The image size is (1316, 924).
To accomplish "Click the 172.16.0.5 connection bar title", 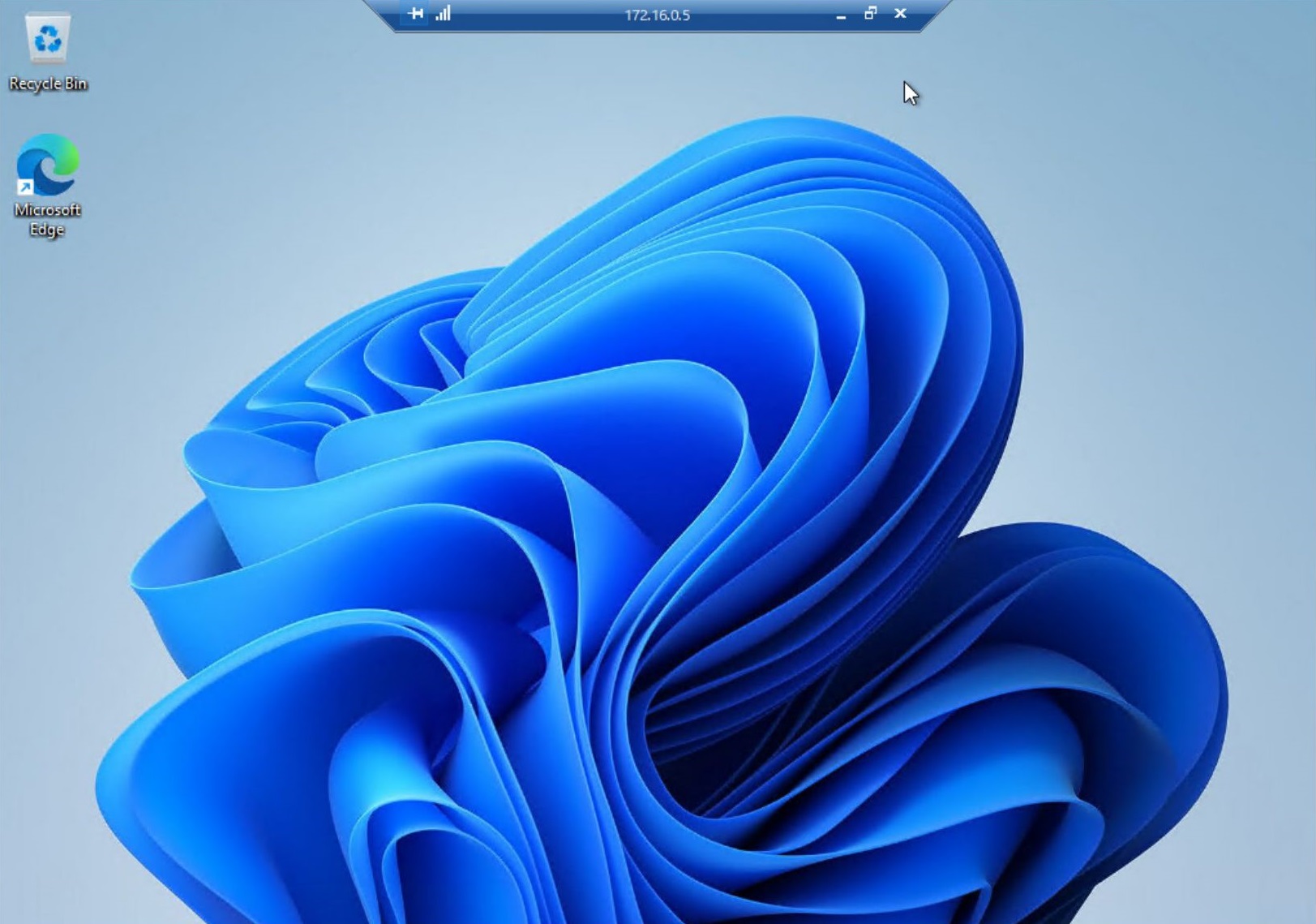I will pos(658,15).
